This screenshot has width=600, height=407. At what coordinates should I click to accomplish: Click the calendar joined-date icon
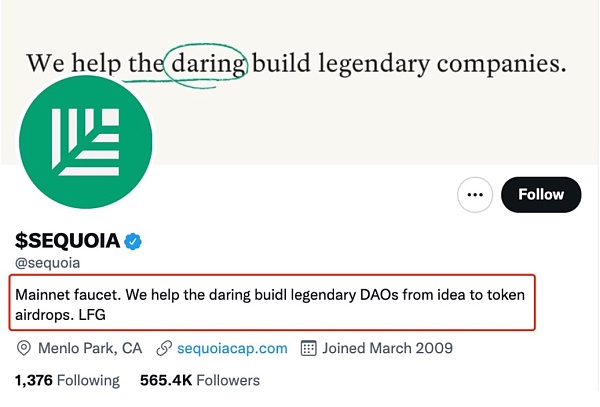point(309,348)
